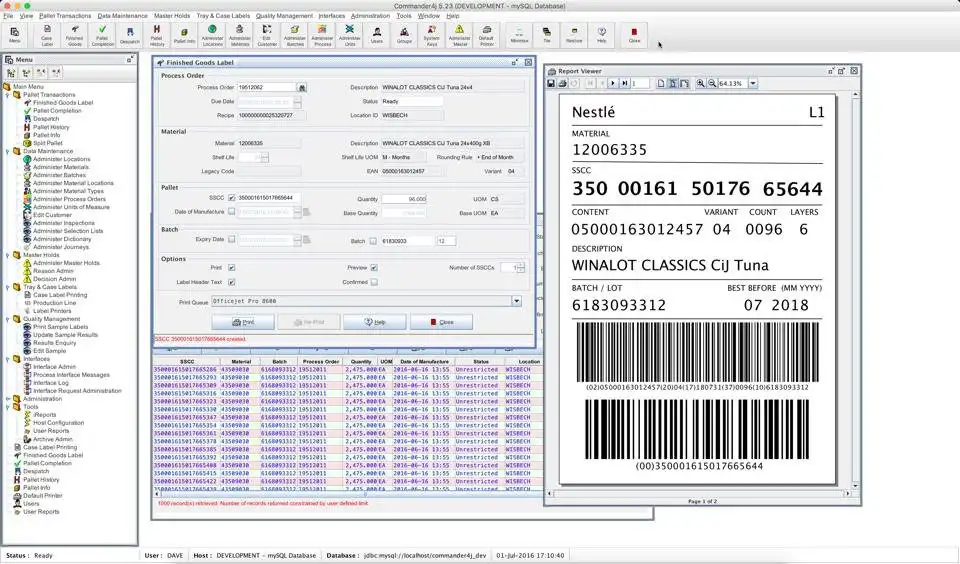The width and height of the screenshot is (960, 564).
Task: Open the Pallet Transactions menu
Action: 65,16
